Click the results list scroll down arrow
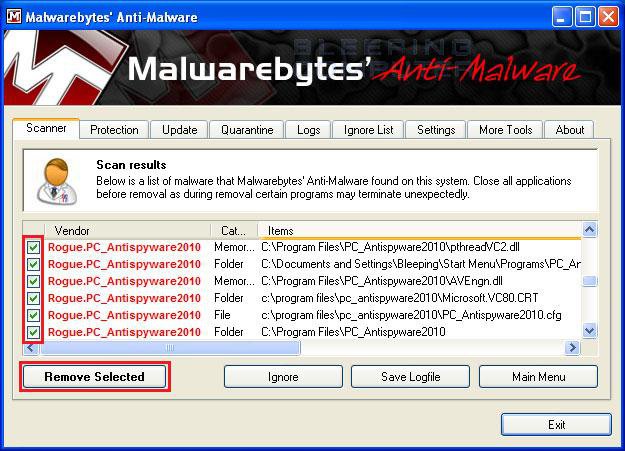This screenshot has width=625, height=451. (x=590, y=331)
